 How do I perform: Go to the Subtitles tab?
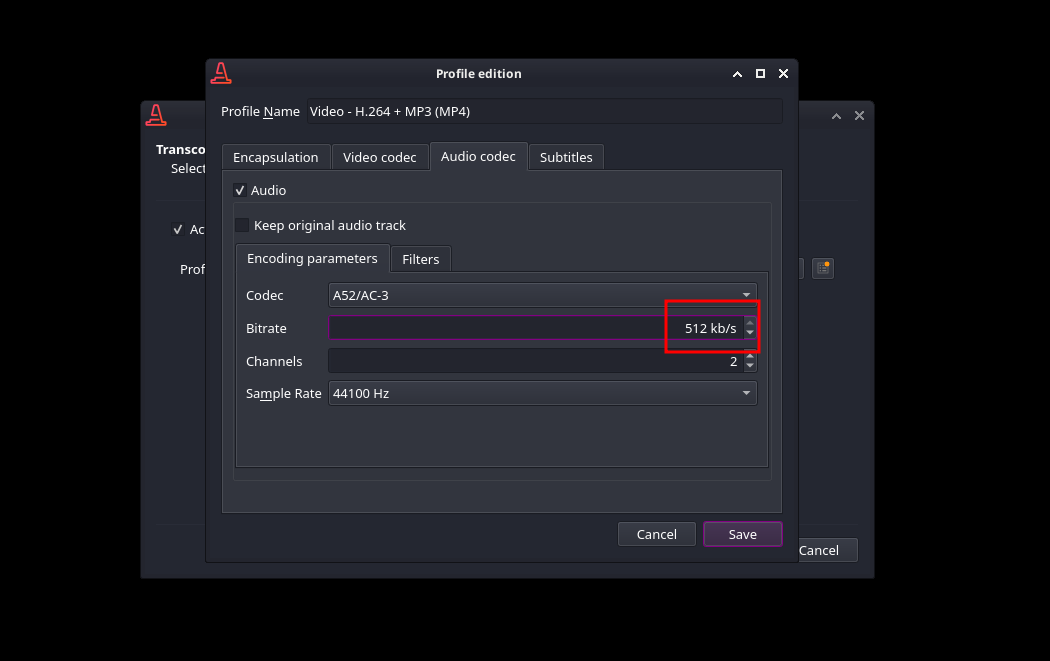(x=566, y=157)
